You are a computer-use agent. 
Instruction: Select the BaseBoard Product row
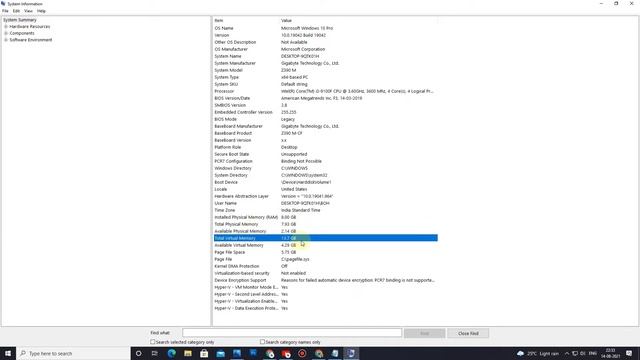point(325,133)
